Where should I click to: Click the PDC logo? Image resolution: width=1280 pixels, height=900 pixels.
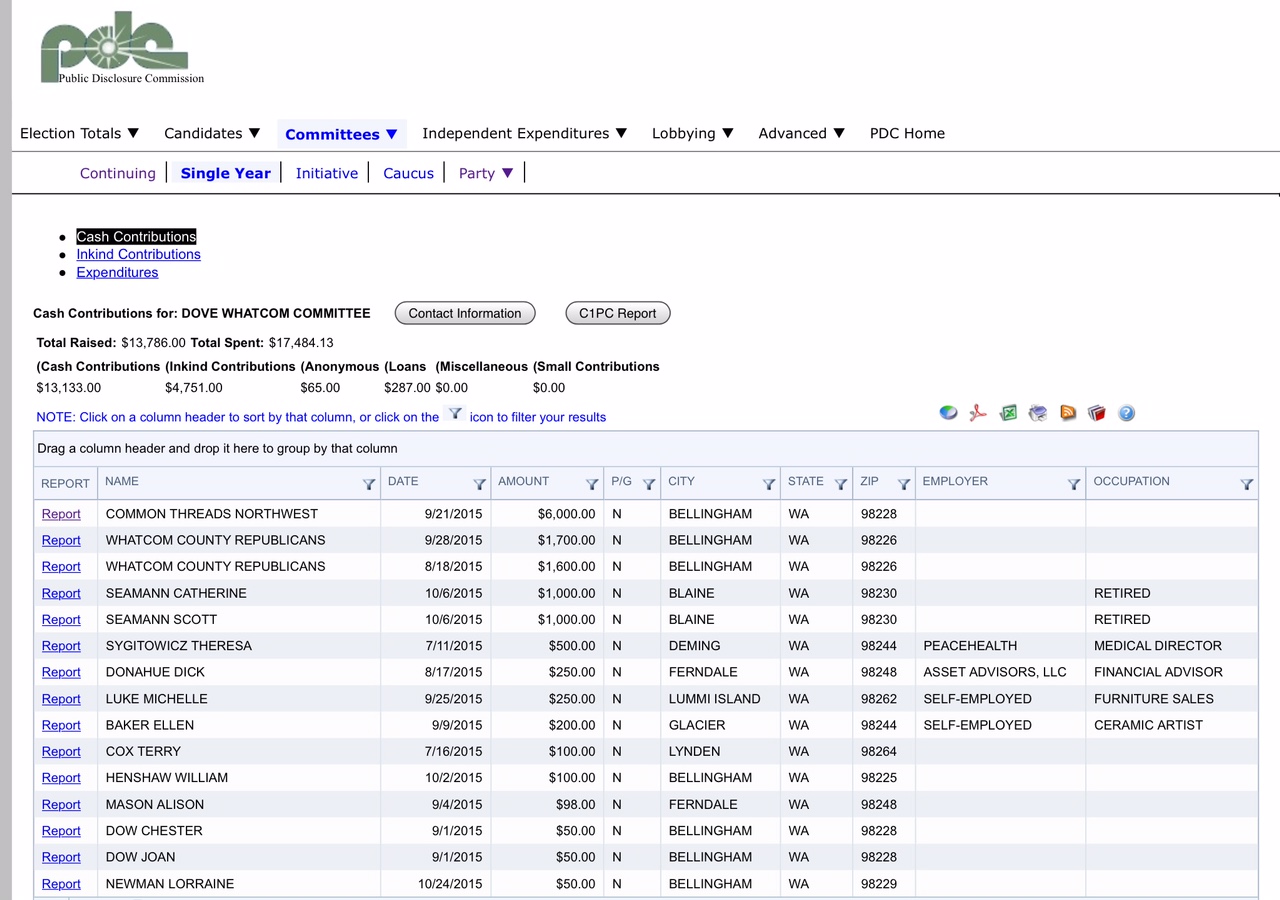114,48
